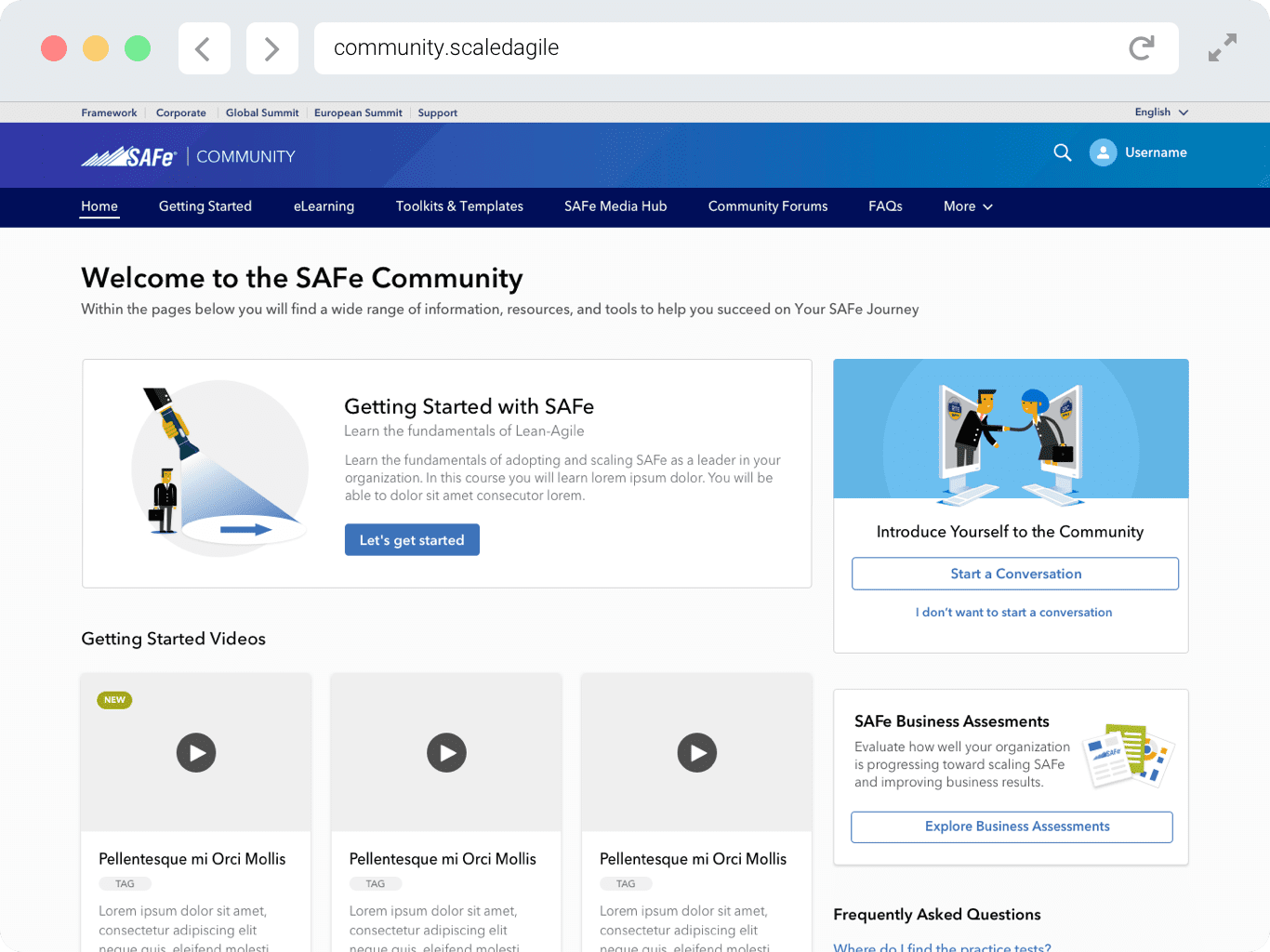
Task: Click the Username label
Action: click(1156, 152)
